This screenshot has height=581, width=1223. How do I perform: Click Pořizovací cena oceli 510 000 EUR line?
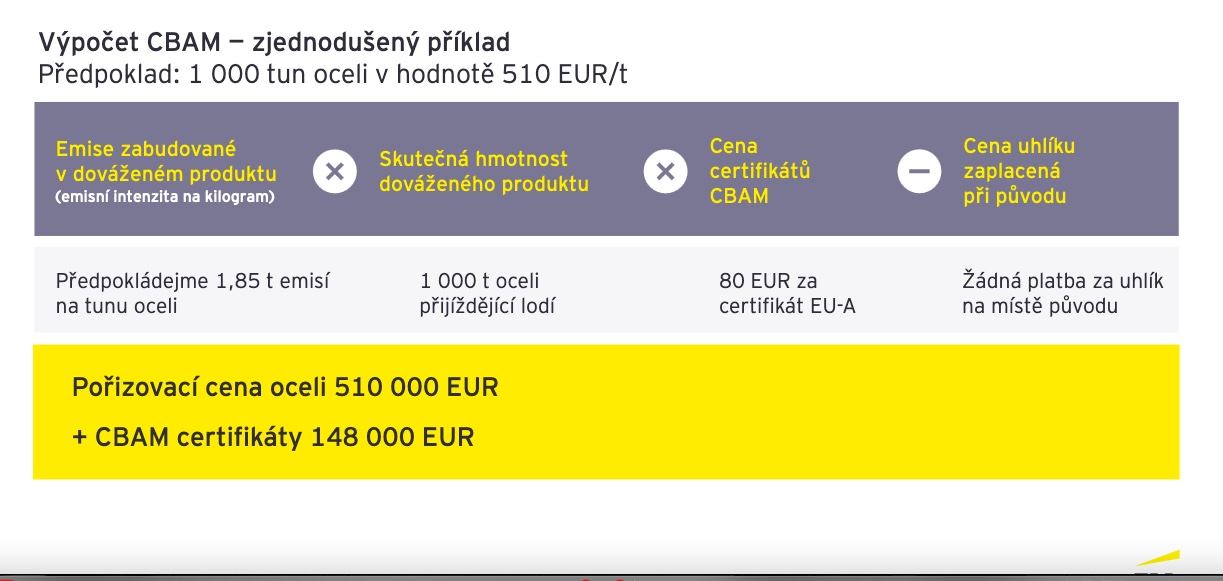(285, 387)
